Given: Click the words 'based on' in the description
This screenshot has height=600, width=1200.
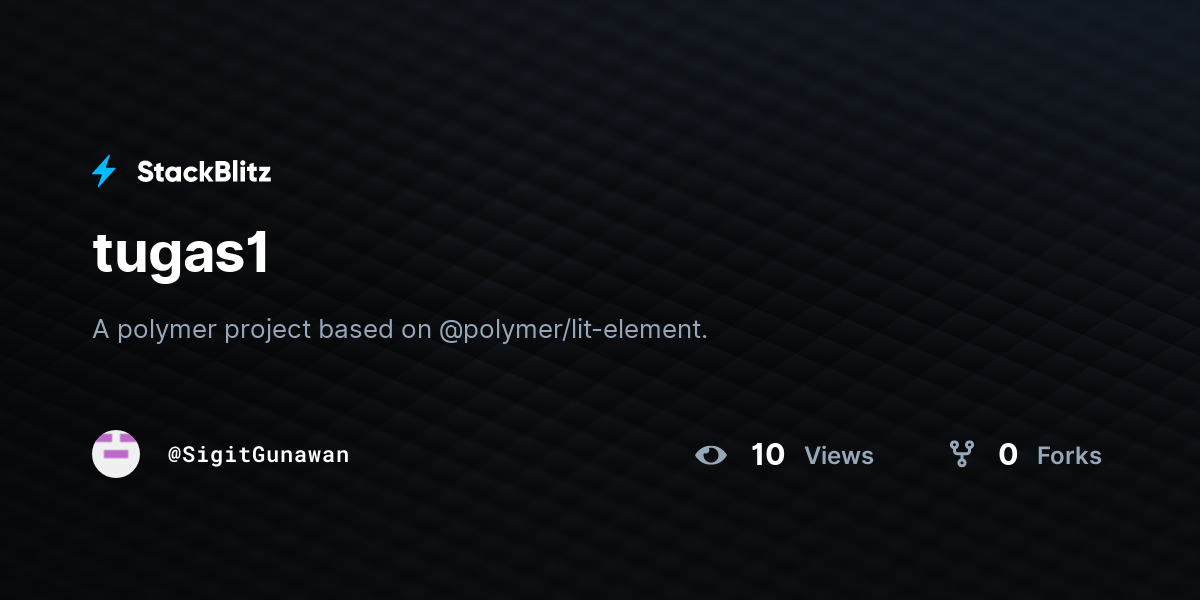Looking at the screenshot, I should (x=375, y=329).
